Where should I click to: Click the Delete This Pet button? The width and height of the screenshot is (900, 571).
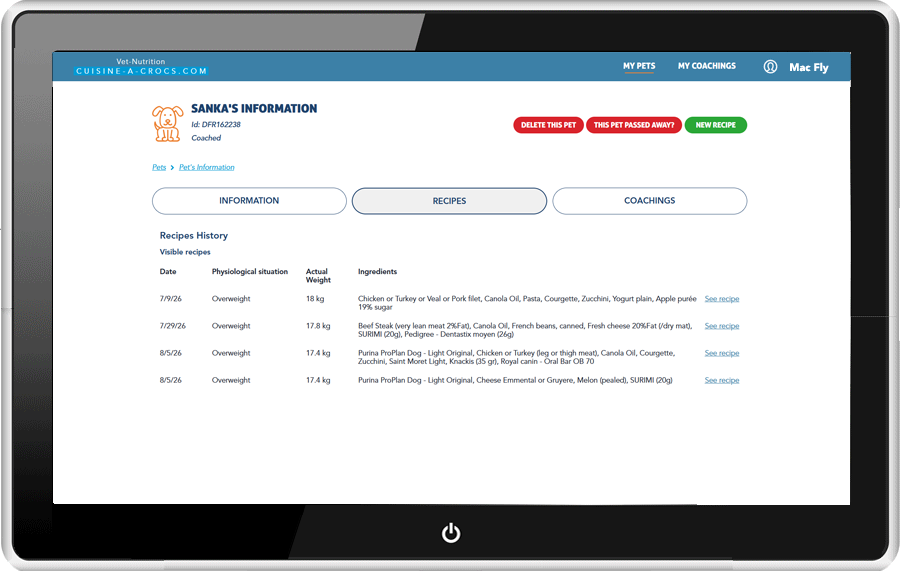coord(548,125)
